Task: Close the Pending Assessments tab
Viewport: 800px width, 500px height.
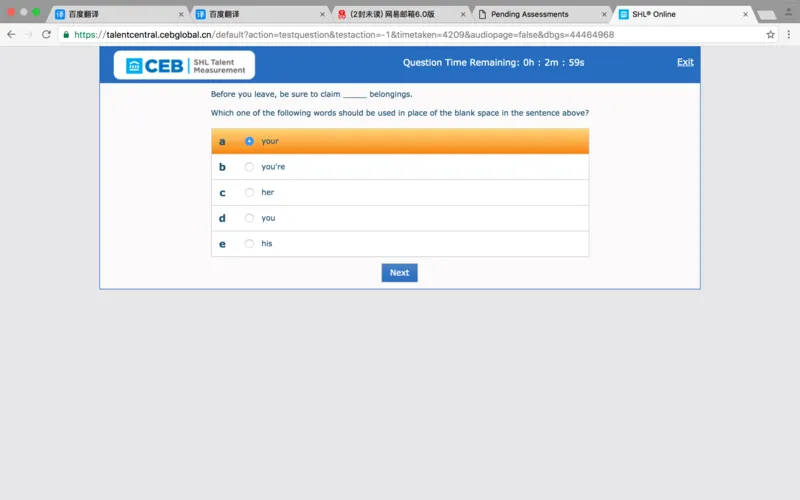Action: (604, 14)
